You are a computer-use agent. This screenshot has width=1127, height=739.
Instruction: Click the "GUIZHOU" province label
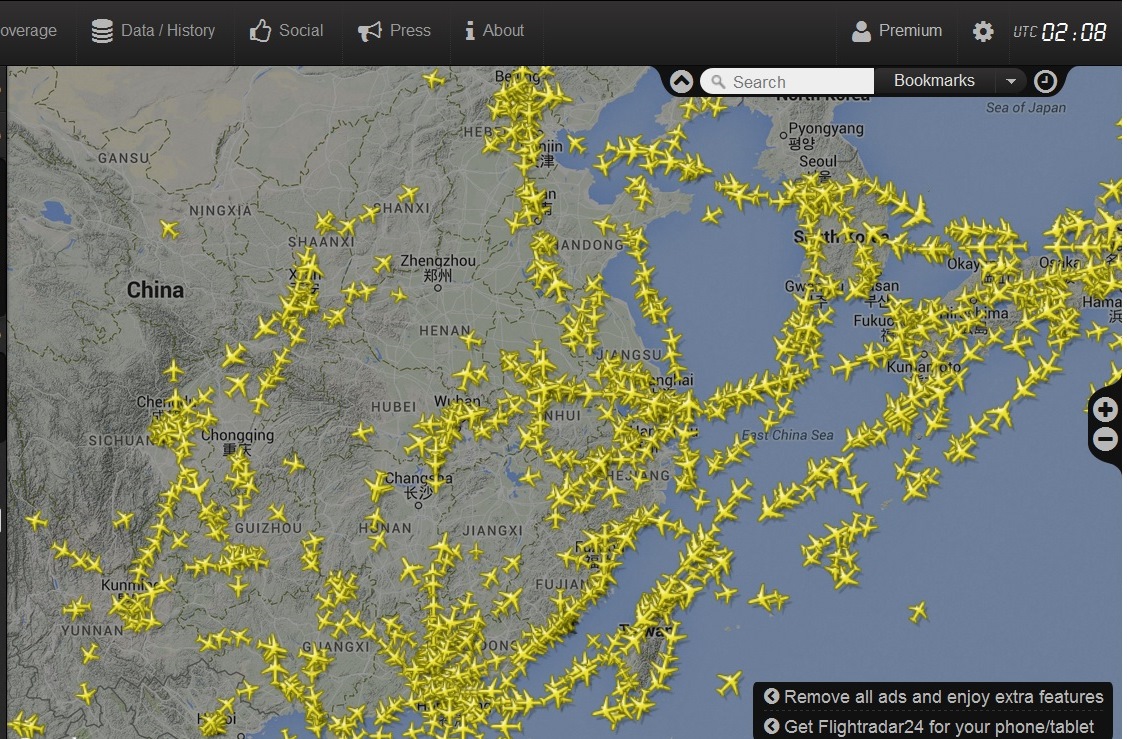(x=268, y=528)
